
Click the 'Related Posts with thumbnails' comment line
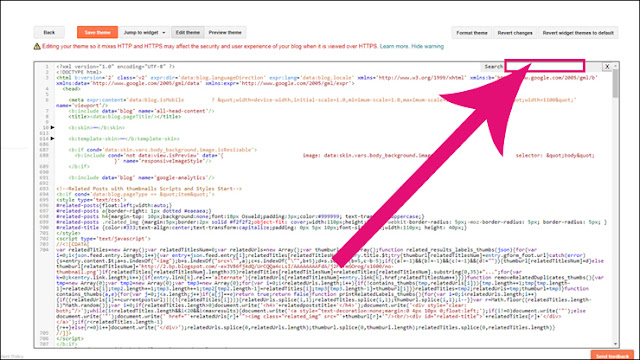[149, 189]
